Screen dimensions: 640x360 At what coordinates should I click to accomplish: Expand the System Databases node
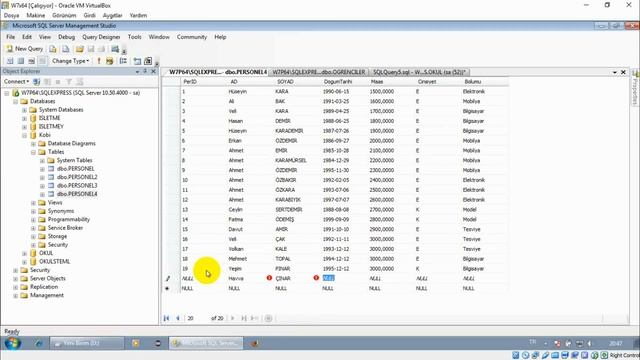tap(24, 110)
